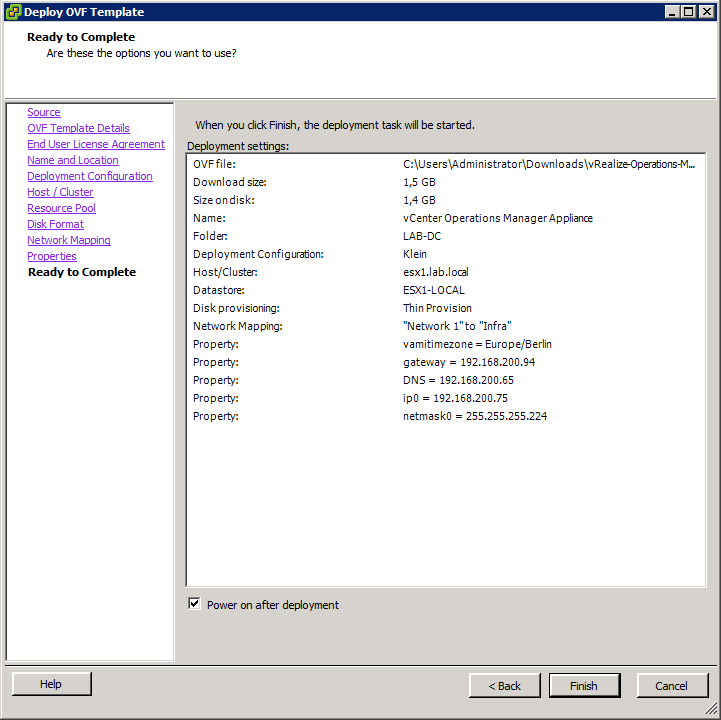Maximize the Deploy OVF Template window
721x720 pixels.
688,12
